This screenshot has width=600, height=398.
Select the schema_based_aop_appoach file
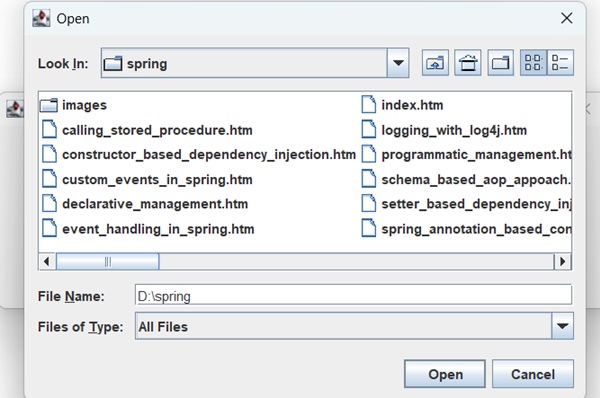(x=466, y=179)
